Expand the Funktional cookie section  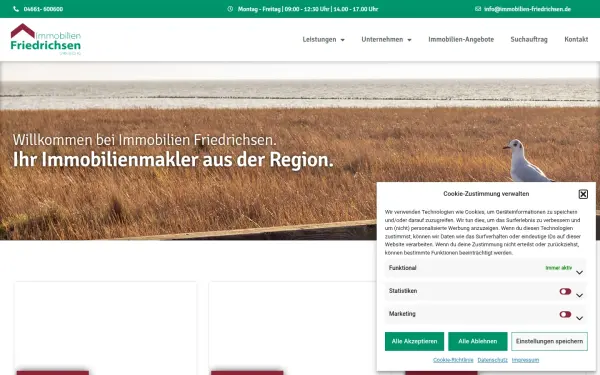[x=485, y=268]
